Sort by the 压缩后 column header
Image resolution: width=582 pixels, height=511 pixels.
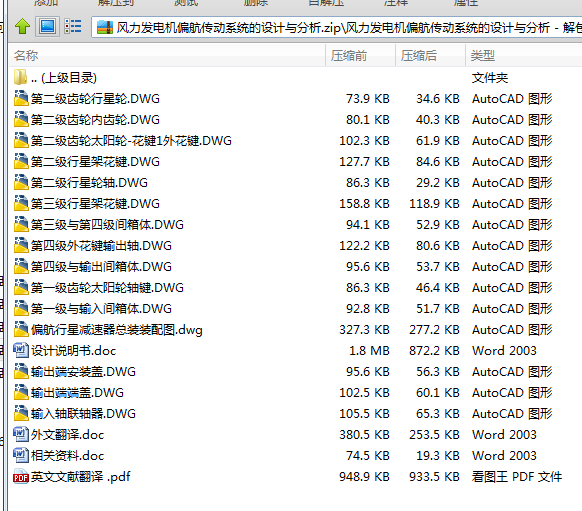point(430,56)
